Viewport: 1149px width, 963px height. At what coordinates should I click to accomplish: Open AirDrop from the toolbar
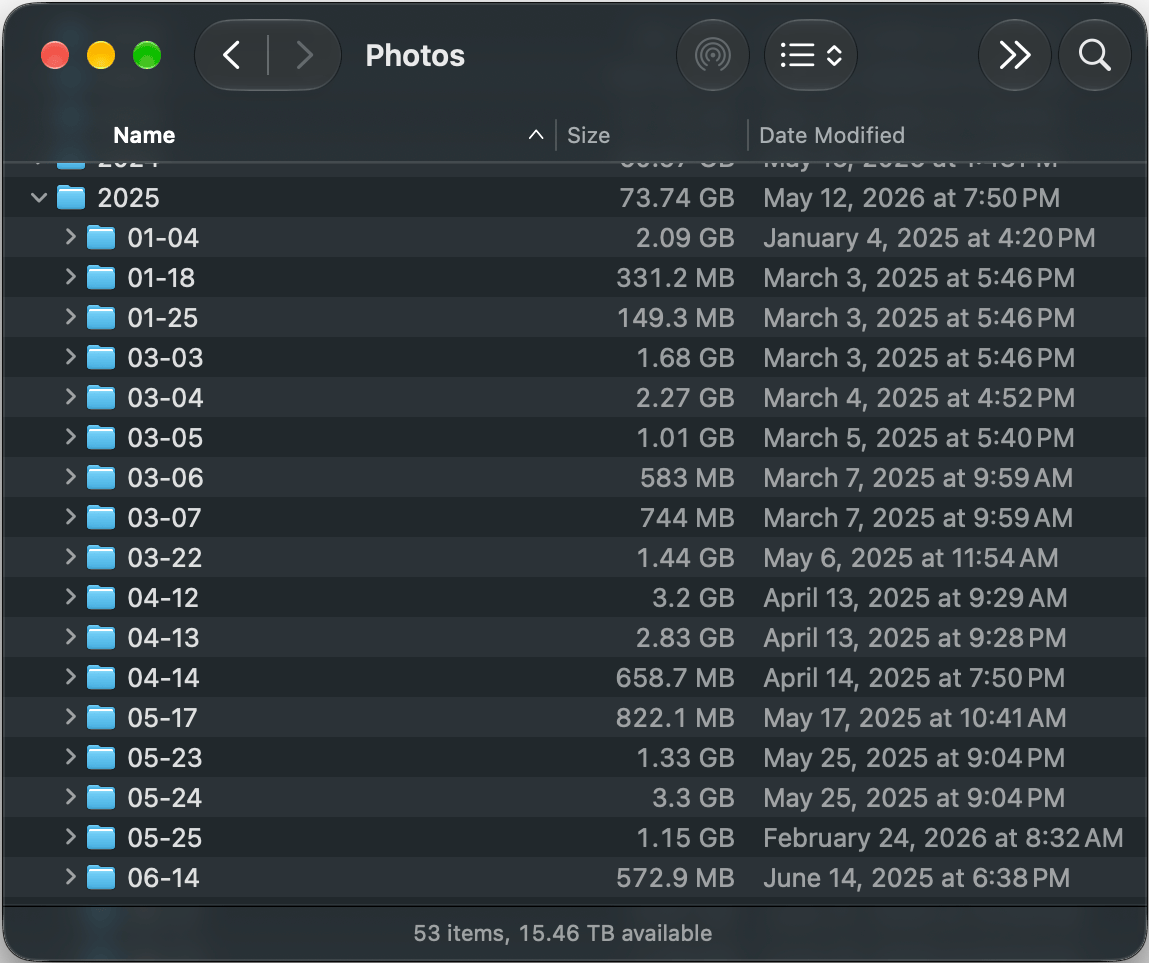[712, 56]
